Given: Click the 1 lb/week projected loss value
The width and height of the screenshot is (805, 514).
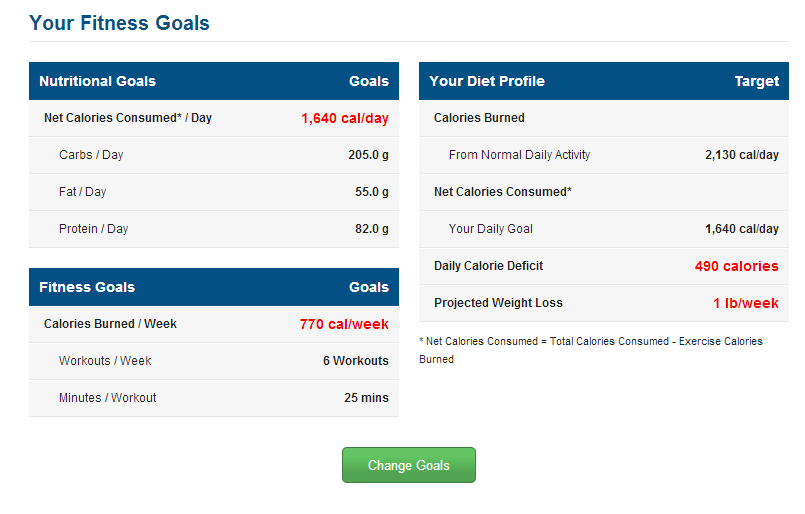Looking at the screenshot, I should 745,303.
